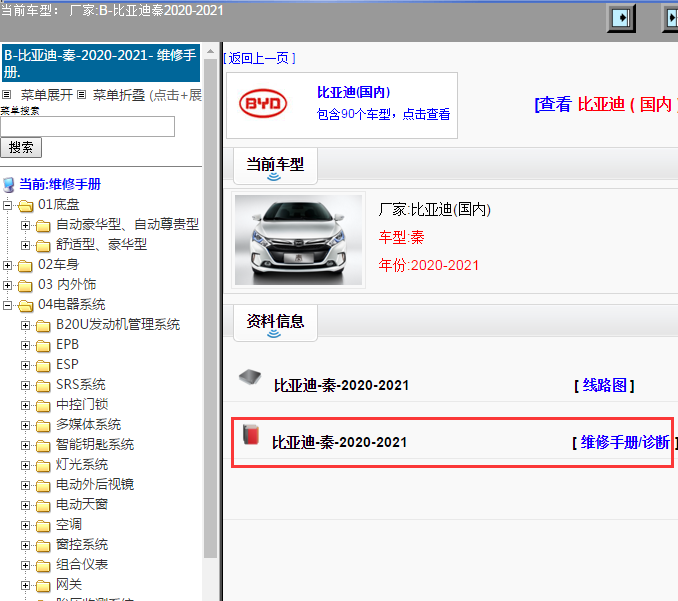Click the 菜单折叠 menu option
The height and width of the screenshot is (601, 678).
[118, 95]
